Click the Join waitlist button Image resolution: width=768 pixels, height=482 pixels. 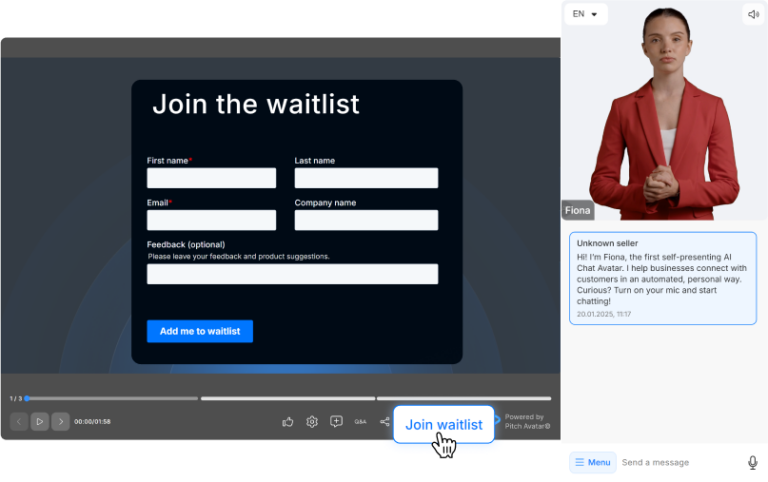click(444, 424)
